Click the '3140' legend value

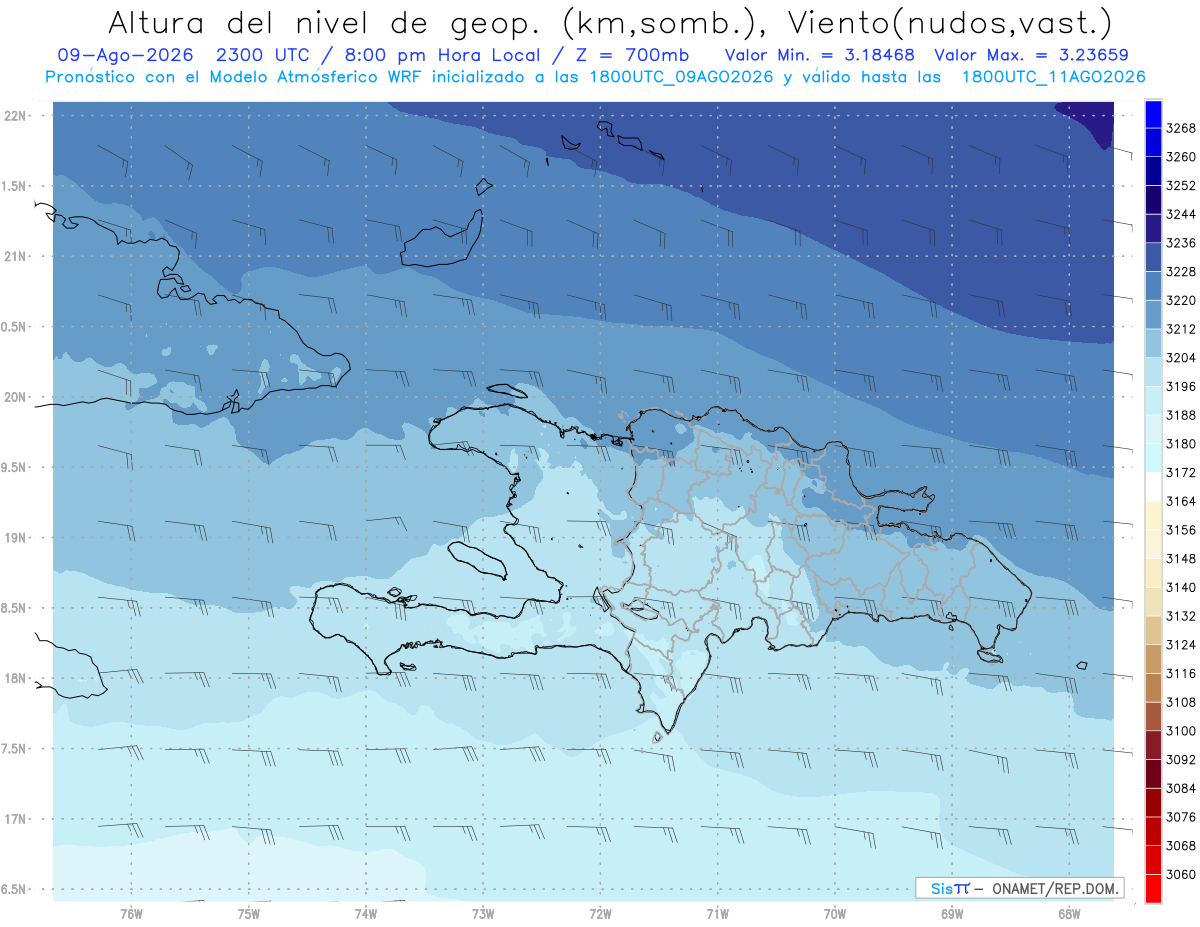click(x=1181, y=587)
